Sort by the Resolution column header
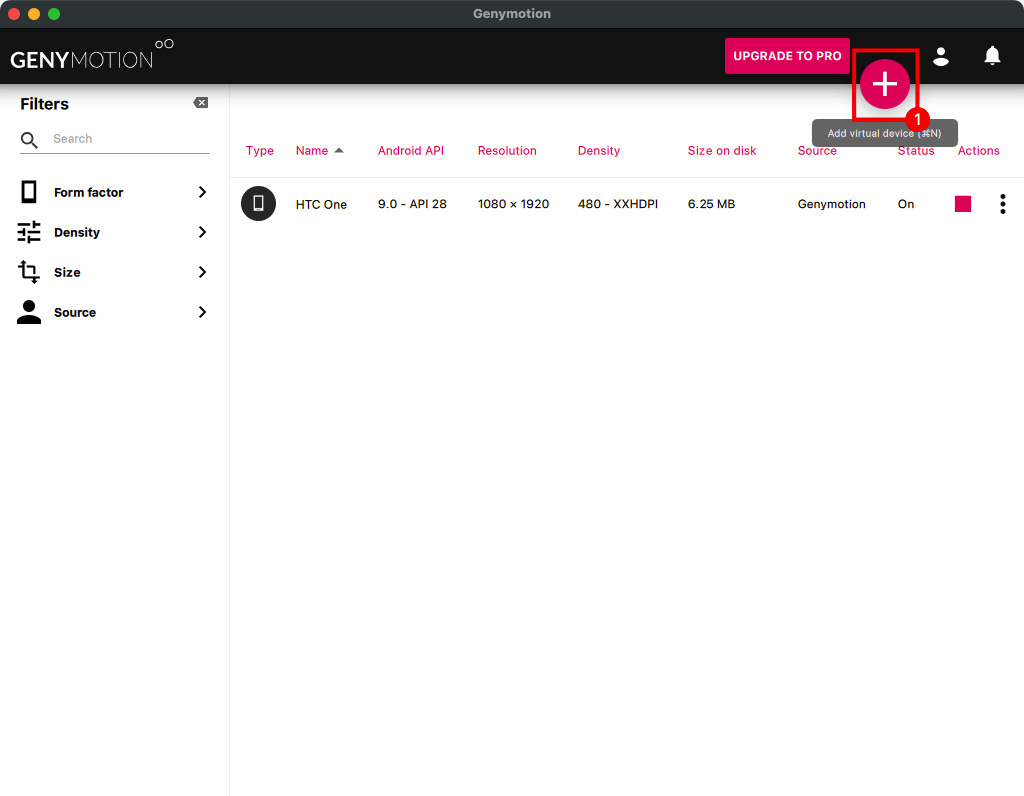This screenshot has width=1024, height=796. [x=507, y=151]
